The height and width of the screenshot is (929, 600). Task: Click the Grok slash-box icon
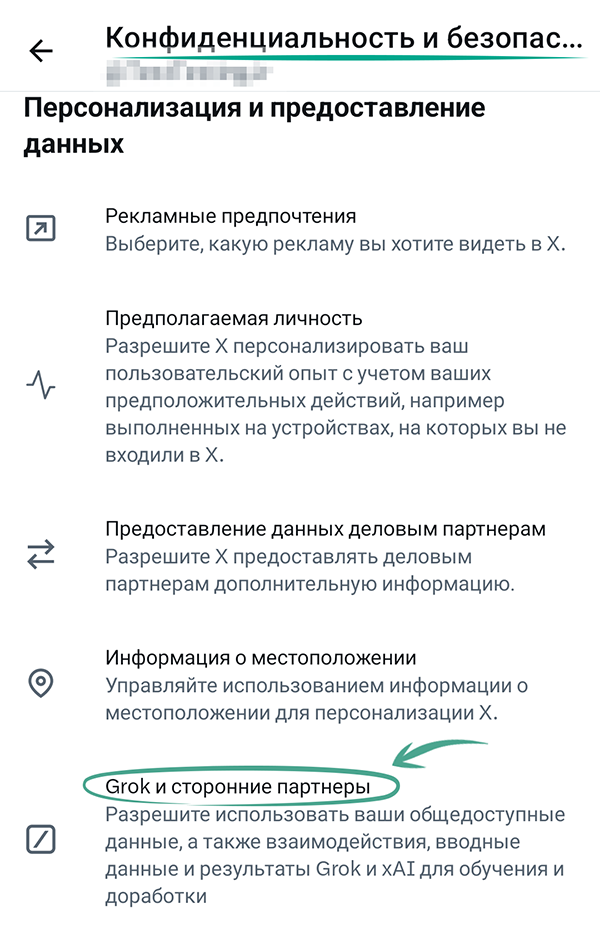pyautogui.click(x=41, y=838)
